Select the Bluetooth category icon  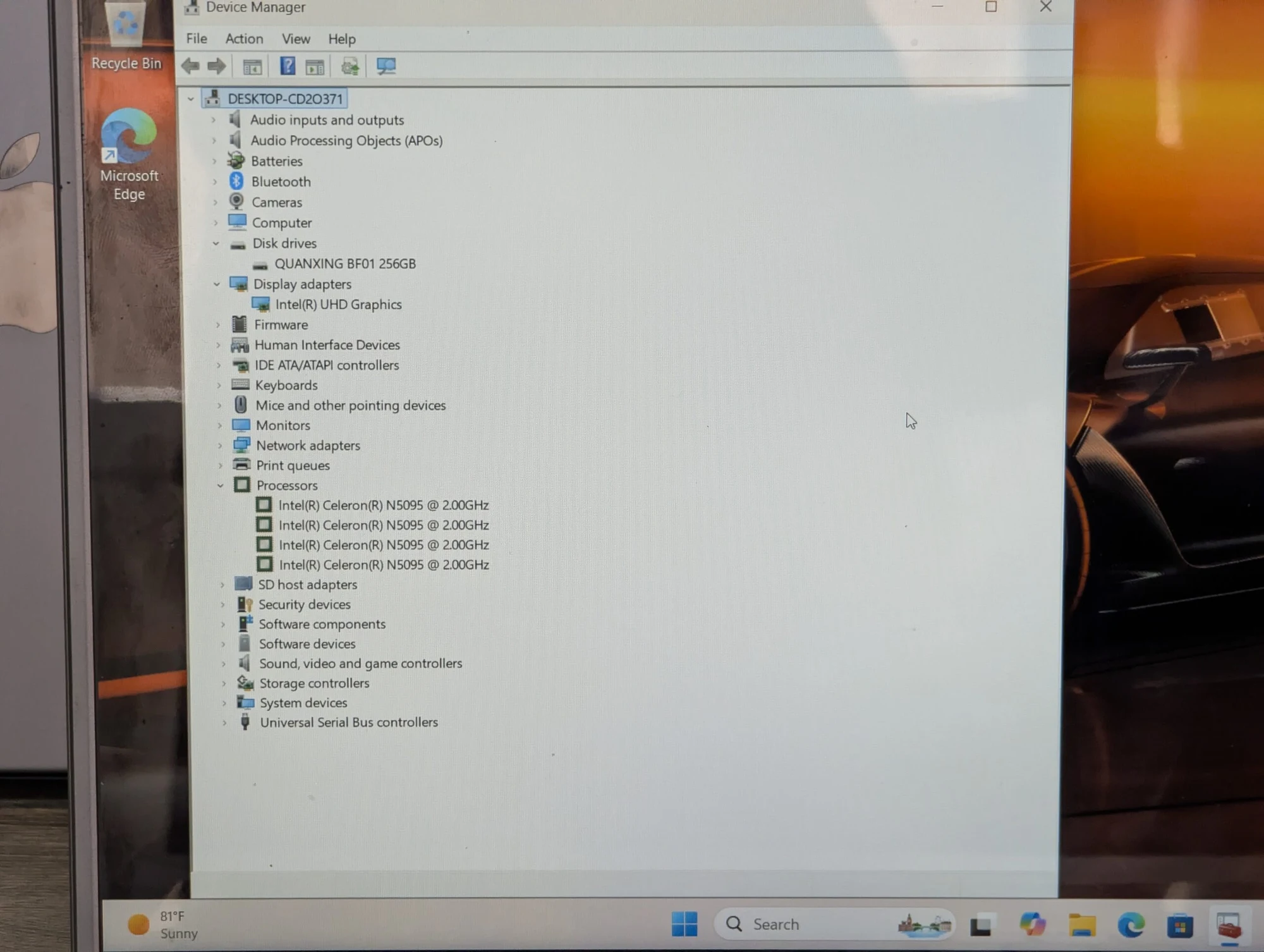pyautogui.click(x=236, y=181)
